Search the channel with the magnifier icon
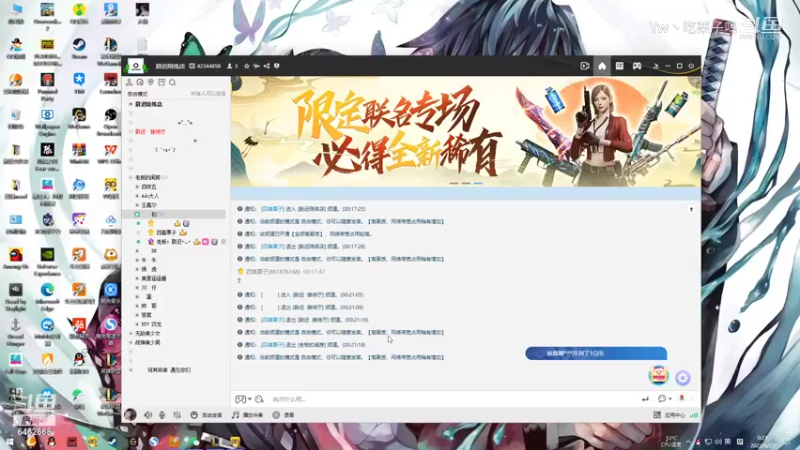800x450 pixels. (172, 82)
